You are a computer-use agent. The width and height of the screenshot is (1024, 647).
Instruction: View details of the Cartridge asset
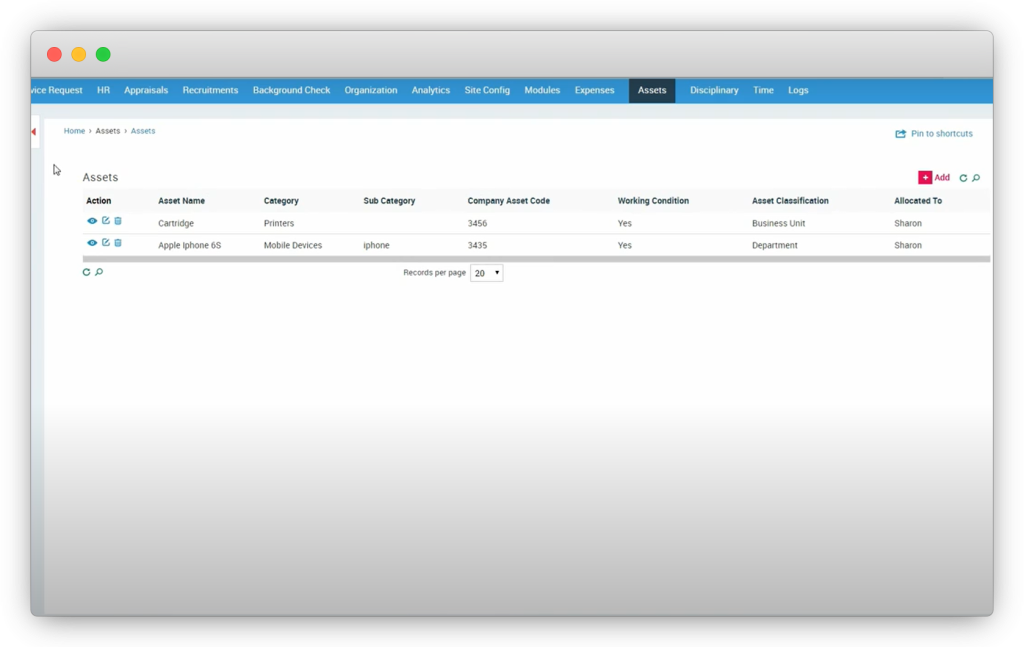tap(92, 221)
